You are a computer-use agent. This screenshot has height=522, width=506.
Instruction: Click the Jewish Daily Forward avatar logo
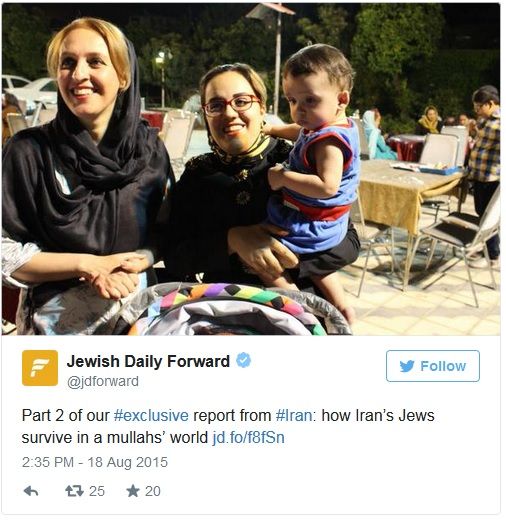click(x=40, y=368)
